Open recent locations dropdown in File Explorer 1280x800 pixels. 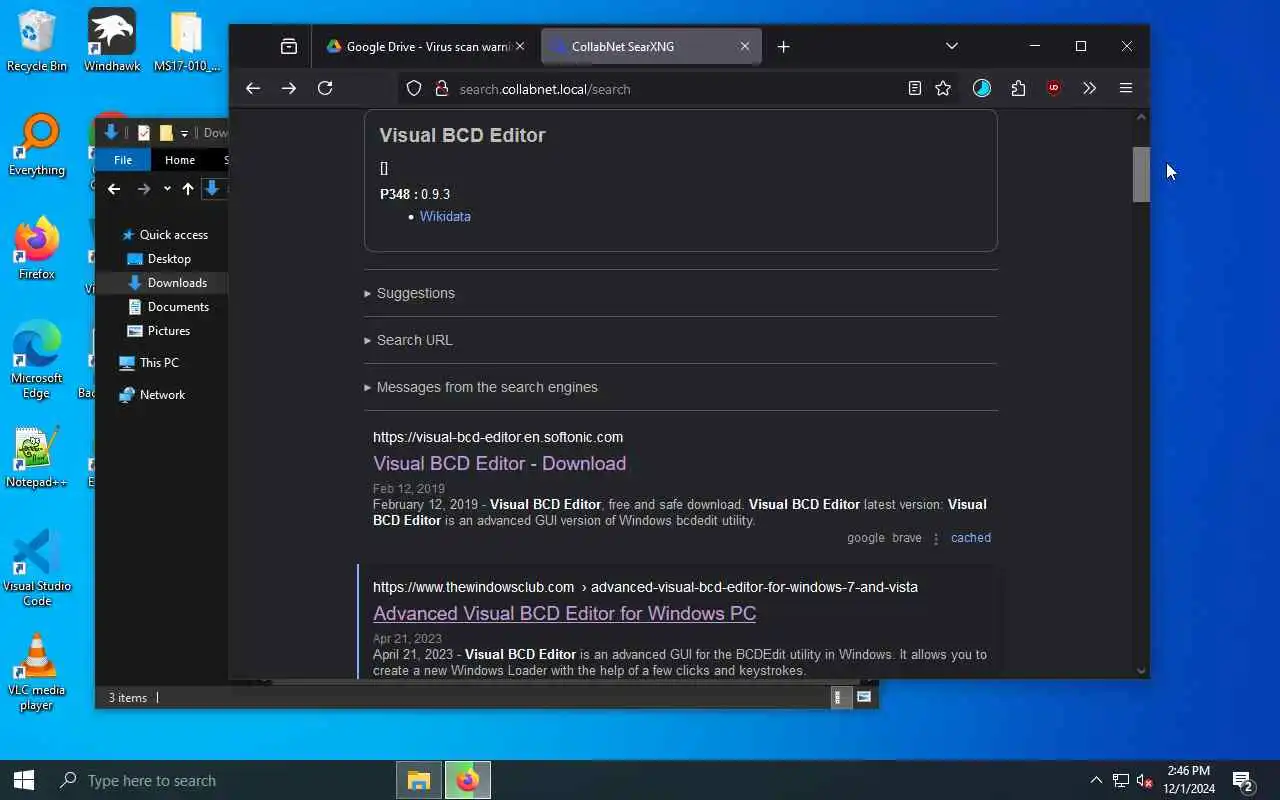pos(167,189)
